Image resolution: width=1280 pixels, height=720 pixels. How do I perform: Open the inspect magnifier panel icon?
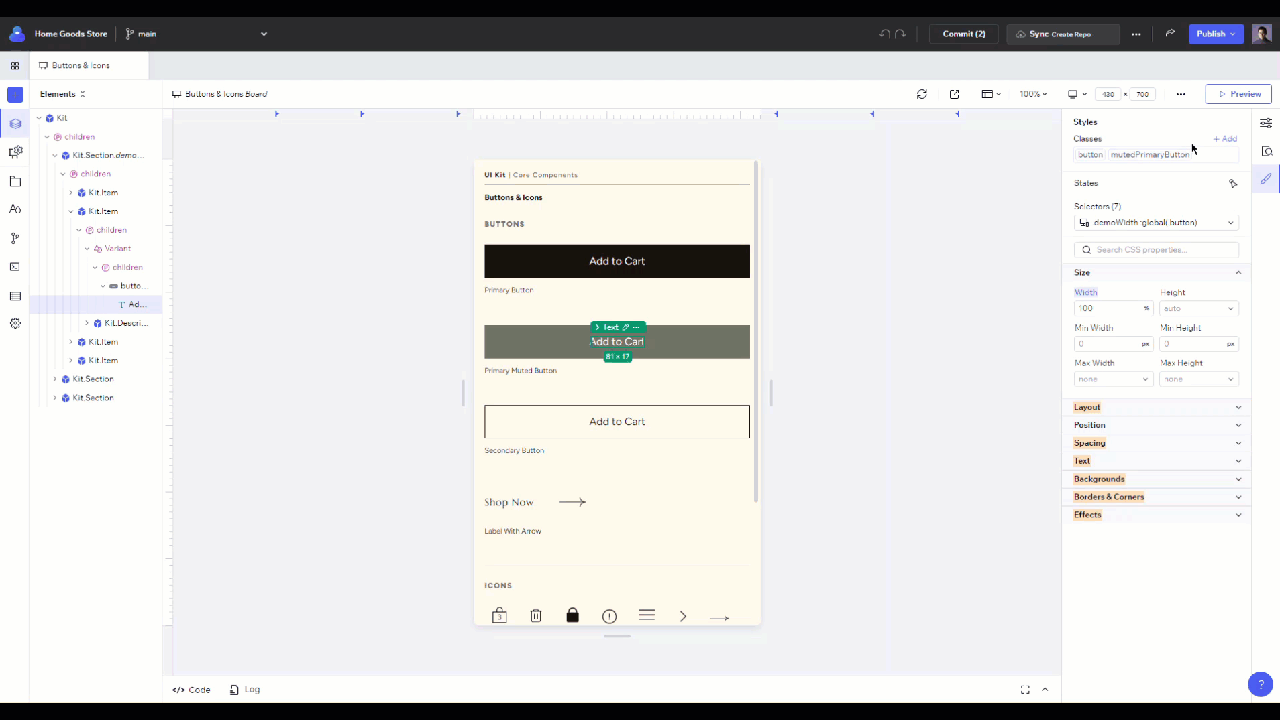[1266, 151]
